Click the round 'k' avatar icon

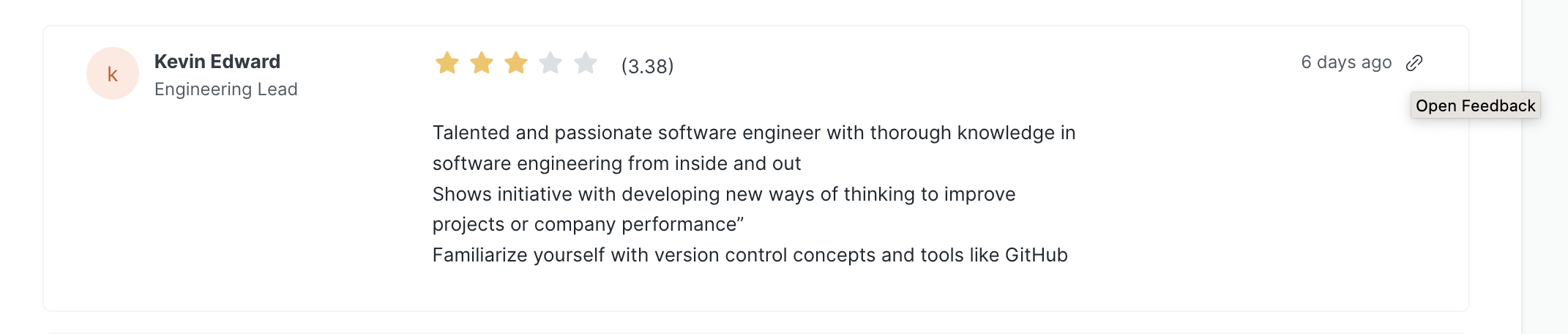point(113,73)
